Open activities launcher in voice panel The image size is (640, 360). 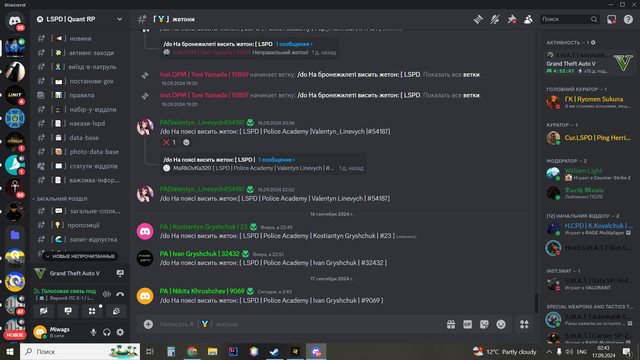click(x=92, y=311)
